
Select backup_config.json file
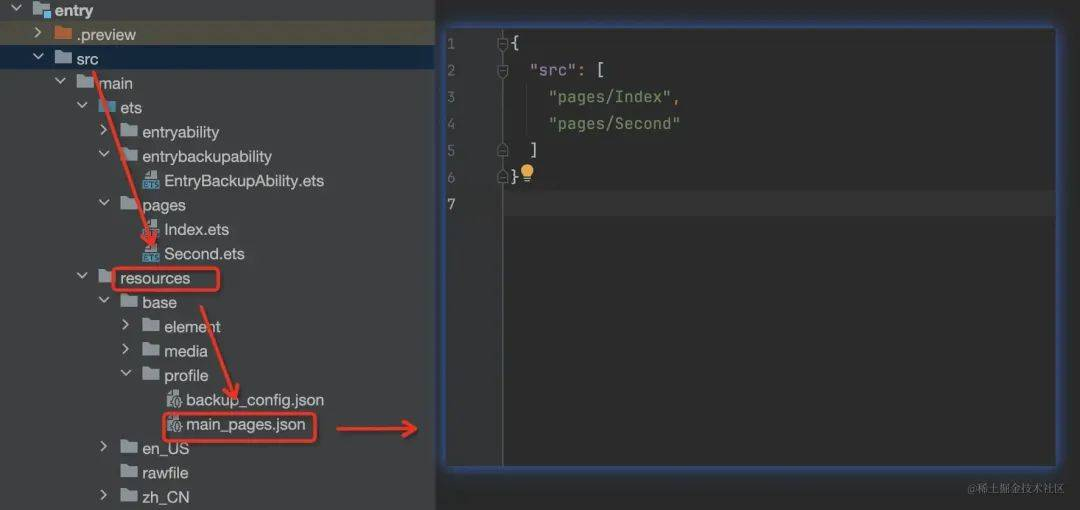pyautogui.click(x=255, y=400)
